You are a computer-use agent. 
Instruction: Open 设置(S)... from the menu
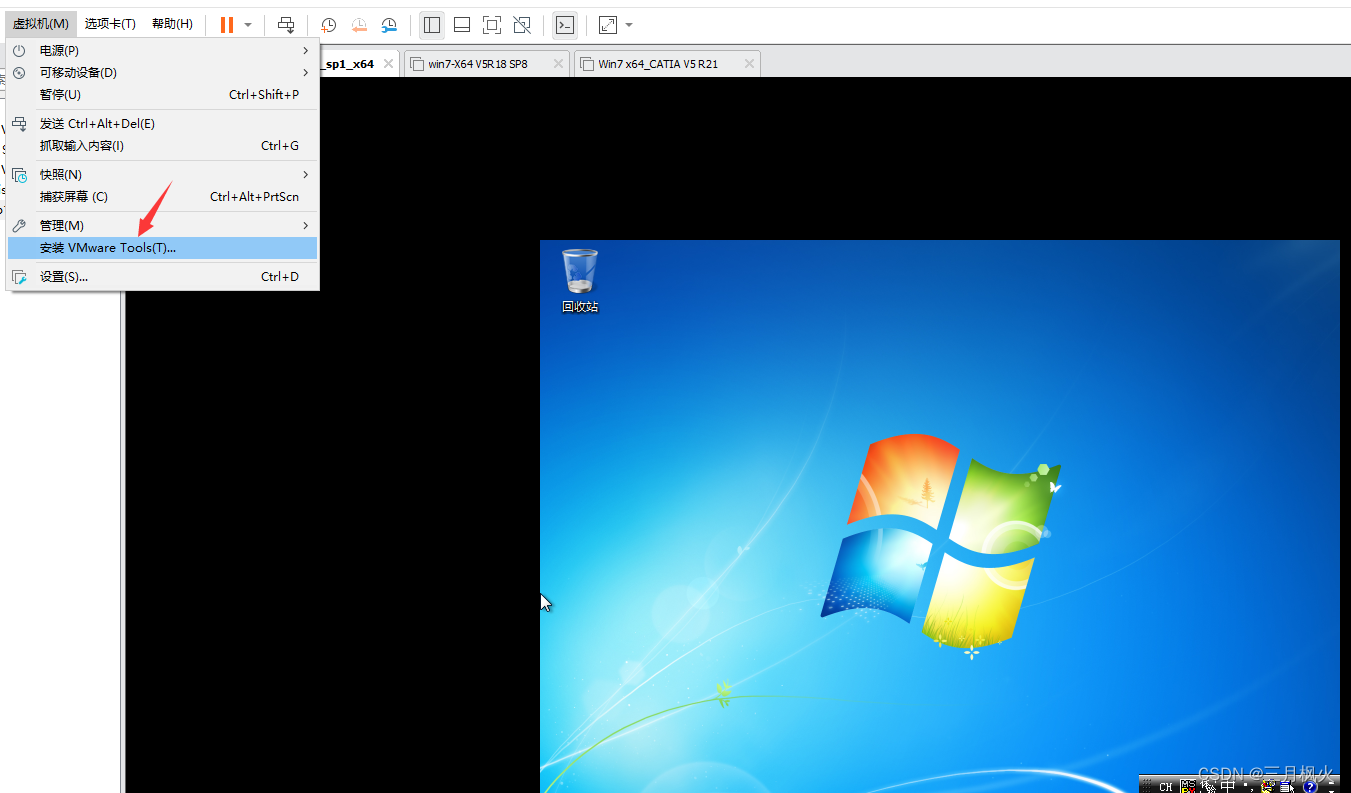[x=162, y=276]
